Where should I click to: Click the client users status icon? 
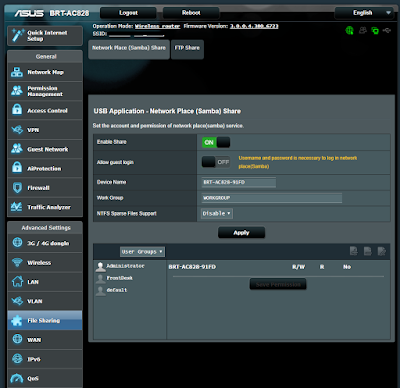coord(363,31)
